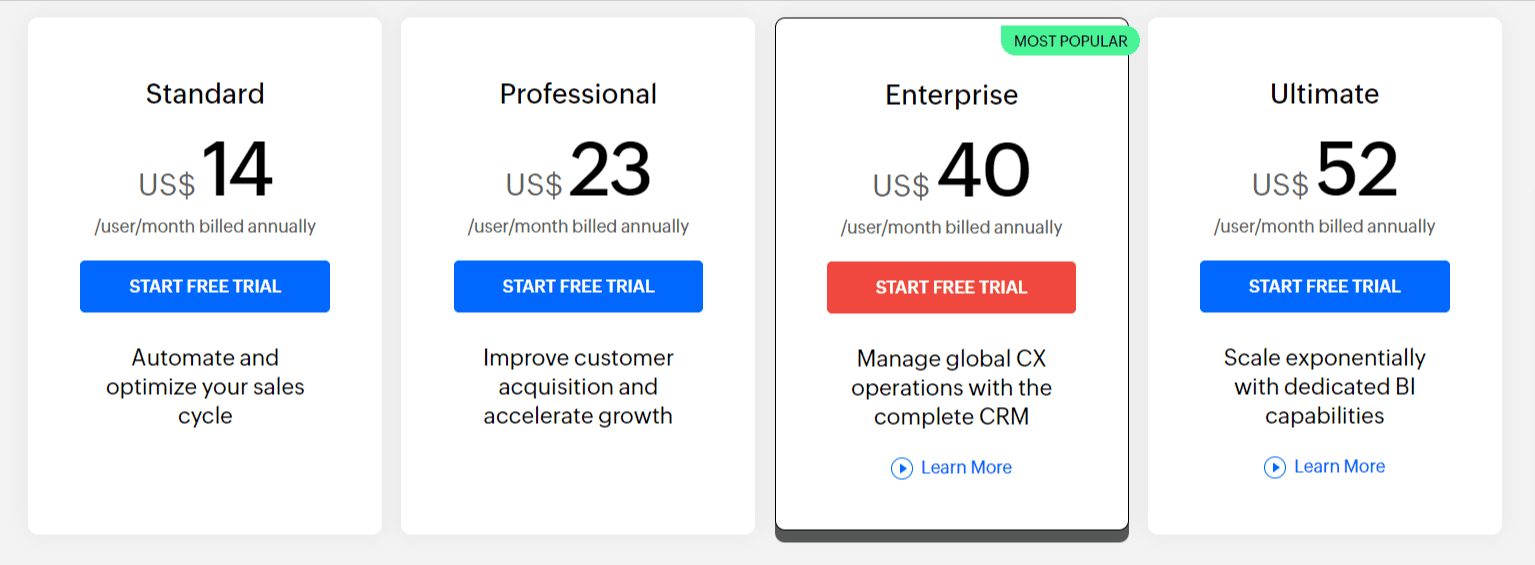Click 'Improve customer acquisition and accelerate growth' text
The width and height of the screenshot is (1535, 565).
pos(578,387)
